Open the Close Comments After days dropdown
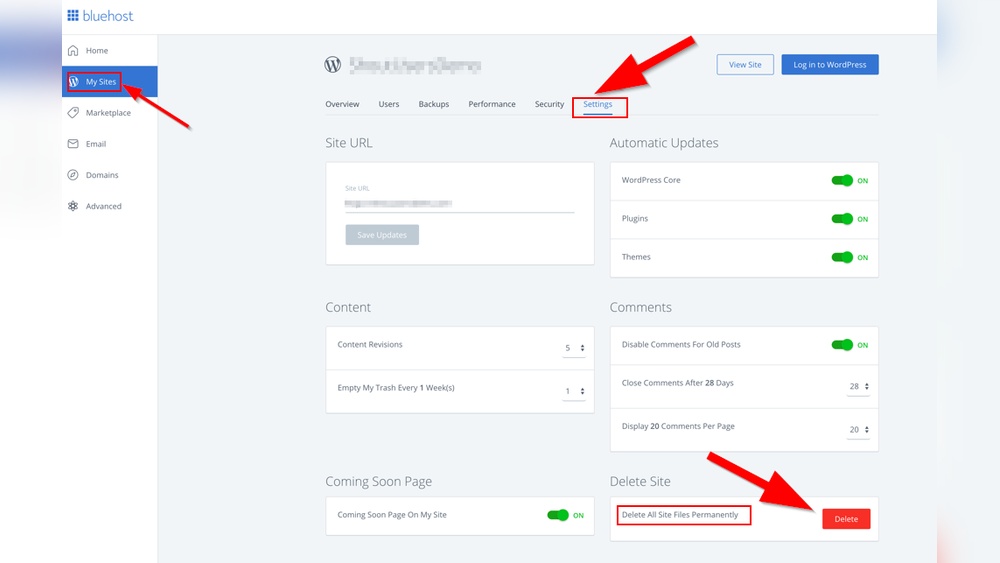The image size is (1000, 563). [858, 386]
